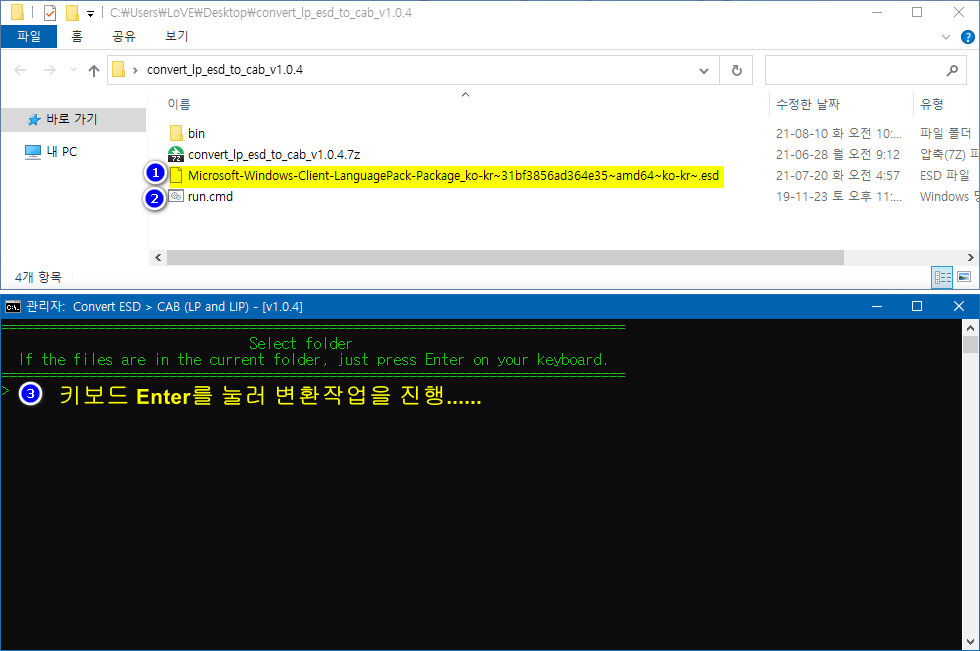Open the recent locations dropdown arrow
The image size is (980, 651).
point(73,70)
